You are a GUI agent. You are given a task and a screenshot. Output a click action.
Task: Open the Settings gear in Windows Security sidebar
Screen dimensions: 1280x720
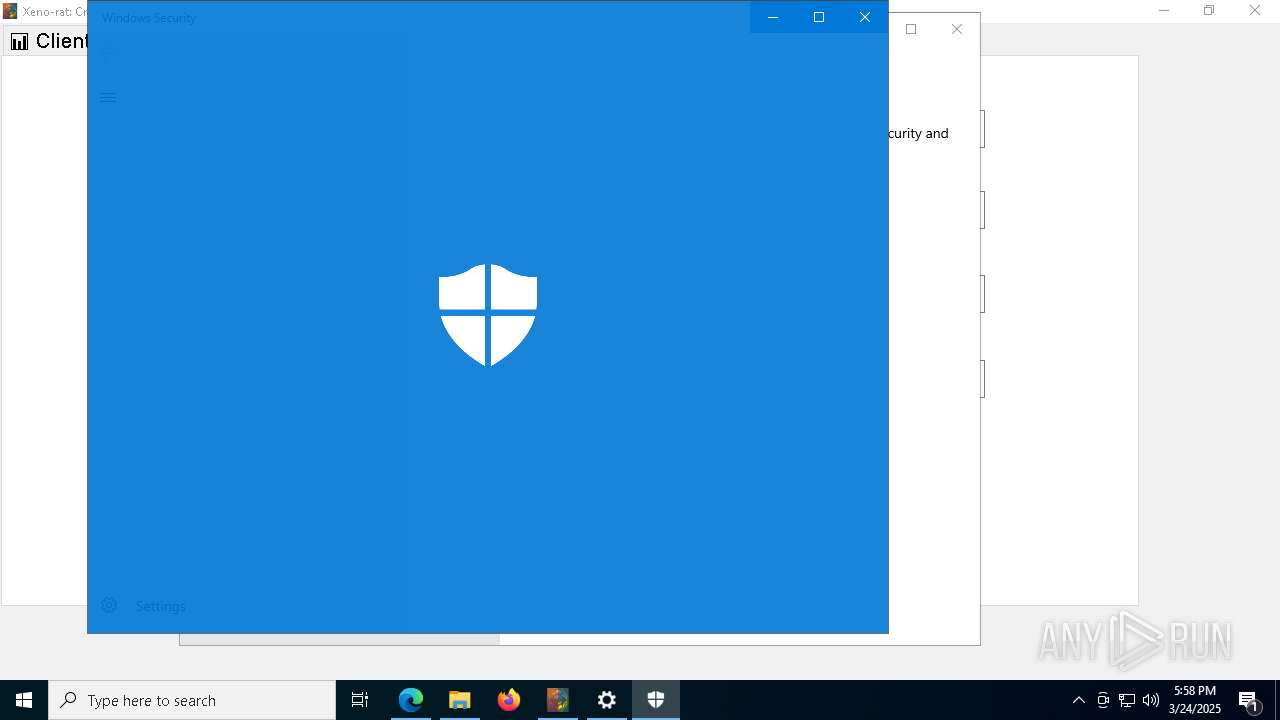(109, 605)
